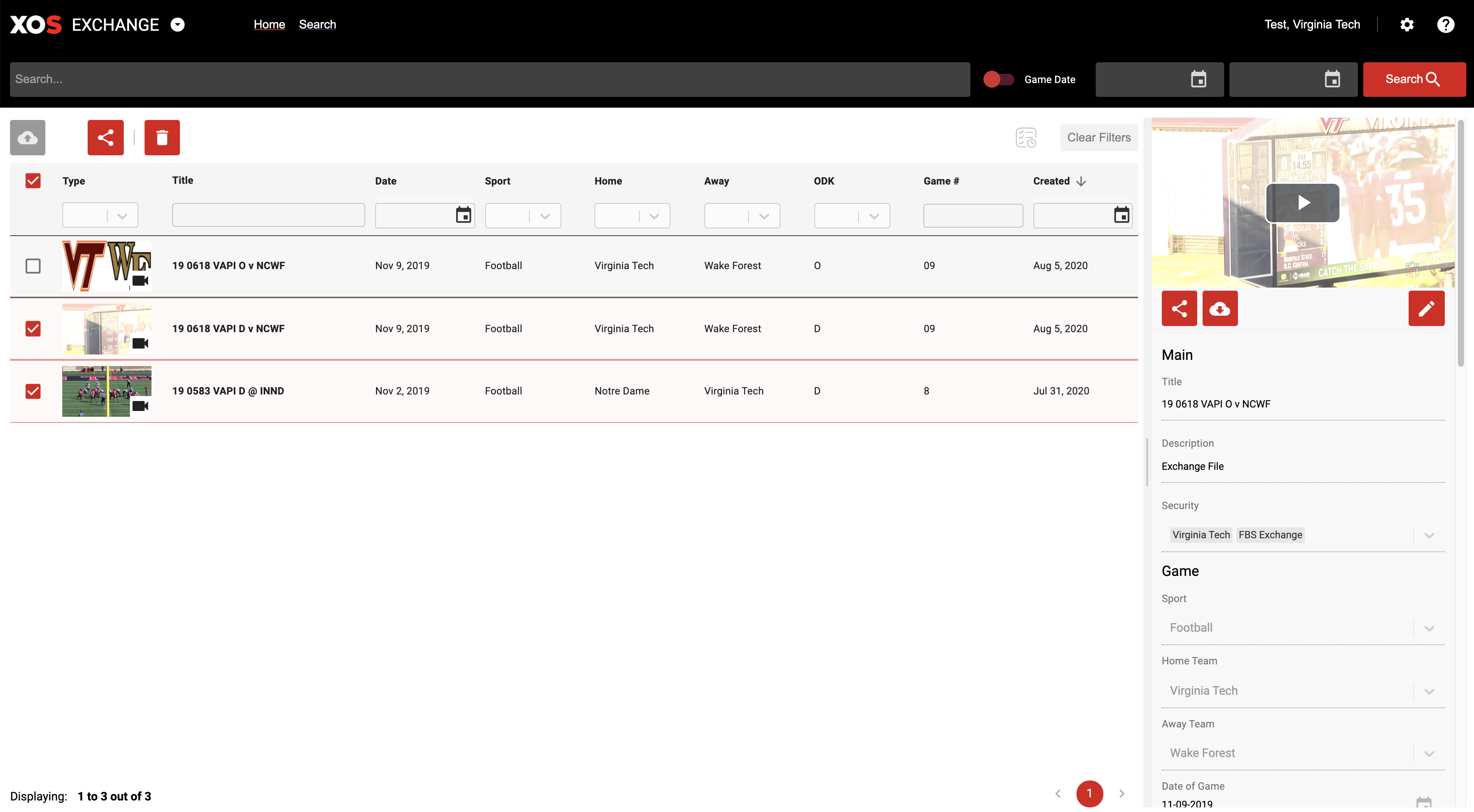This screenshot has width=1474, height=812.
Task: Click the upload/download icon in toolbar
Action: click(27, 137)
